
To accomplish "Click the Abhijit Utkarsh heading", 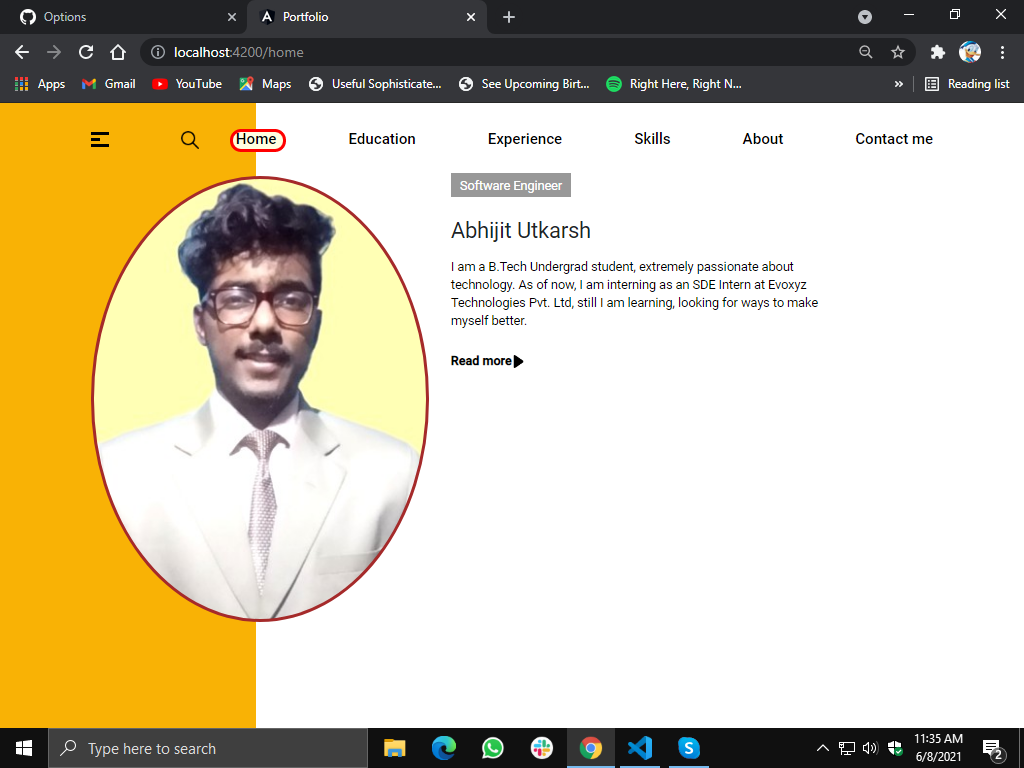I will (x=520, y=231).
